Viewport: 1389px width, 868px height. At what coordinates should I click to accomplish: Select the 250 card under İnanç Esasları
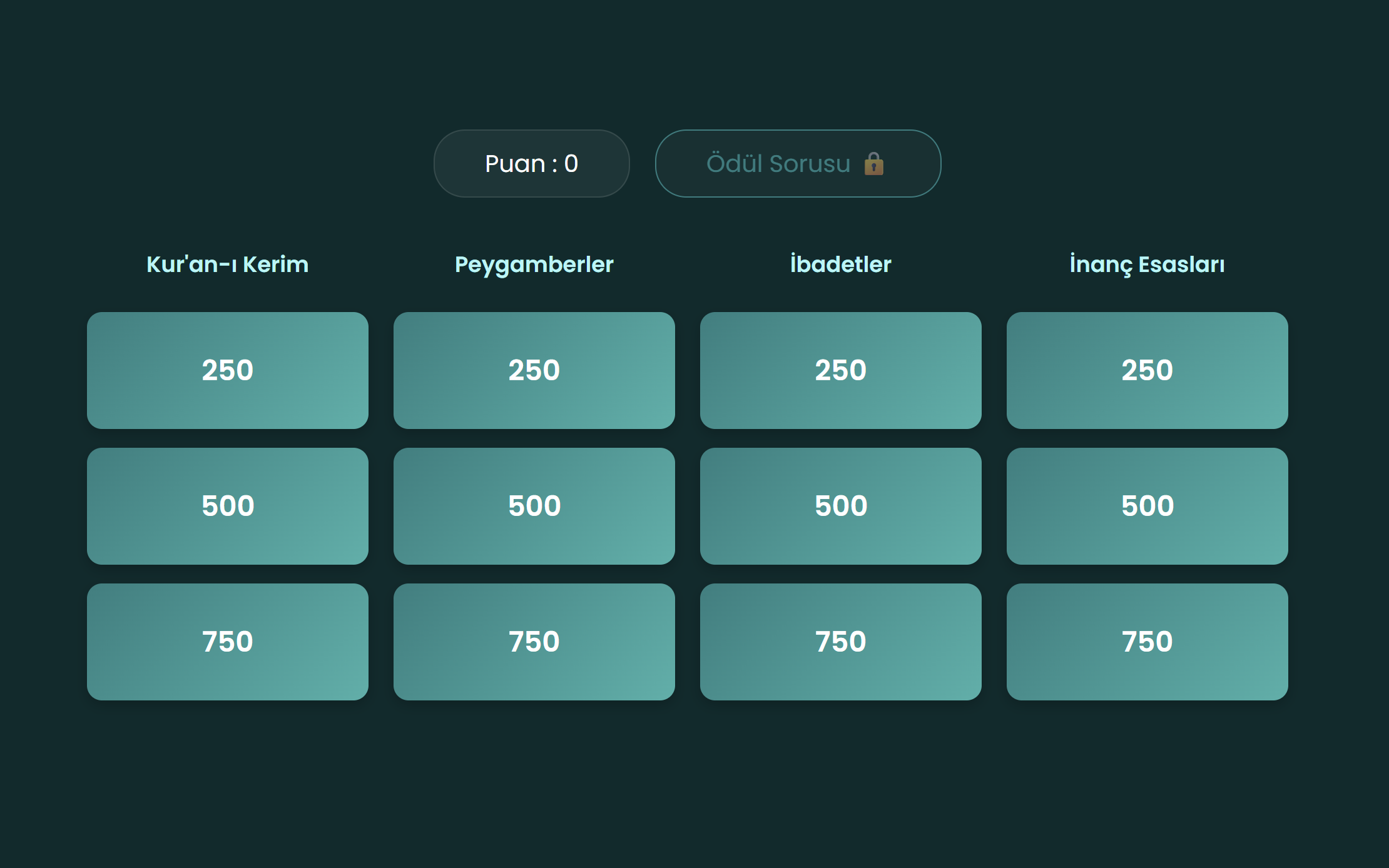[1147, 370]
